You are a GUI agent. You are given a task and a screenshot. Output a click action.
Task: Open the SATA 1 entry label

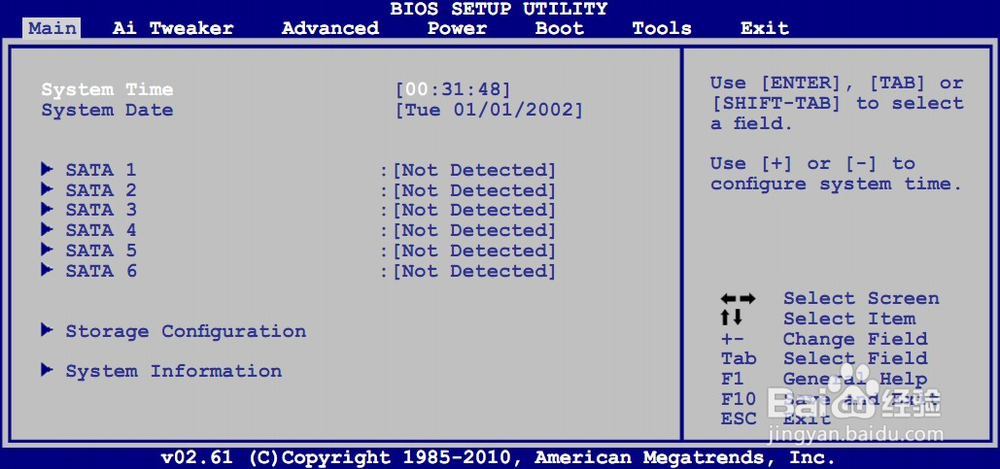tap(101, 170)
